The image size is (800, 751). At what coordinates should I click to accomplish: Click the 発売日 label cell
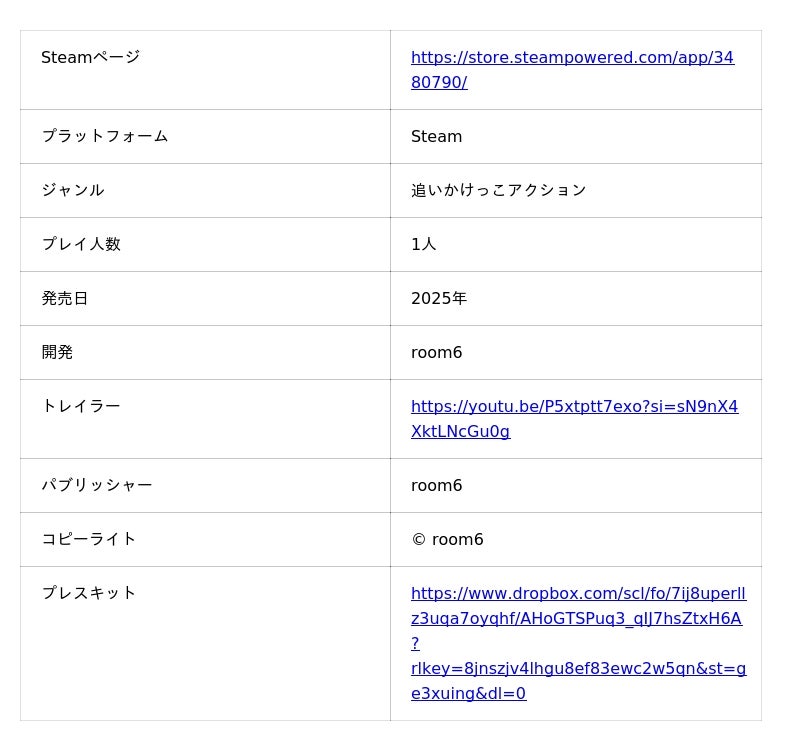click(x=64, y=298)
